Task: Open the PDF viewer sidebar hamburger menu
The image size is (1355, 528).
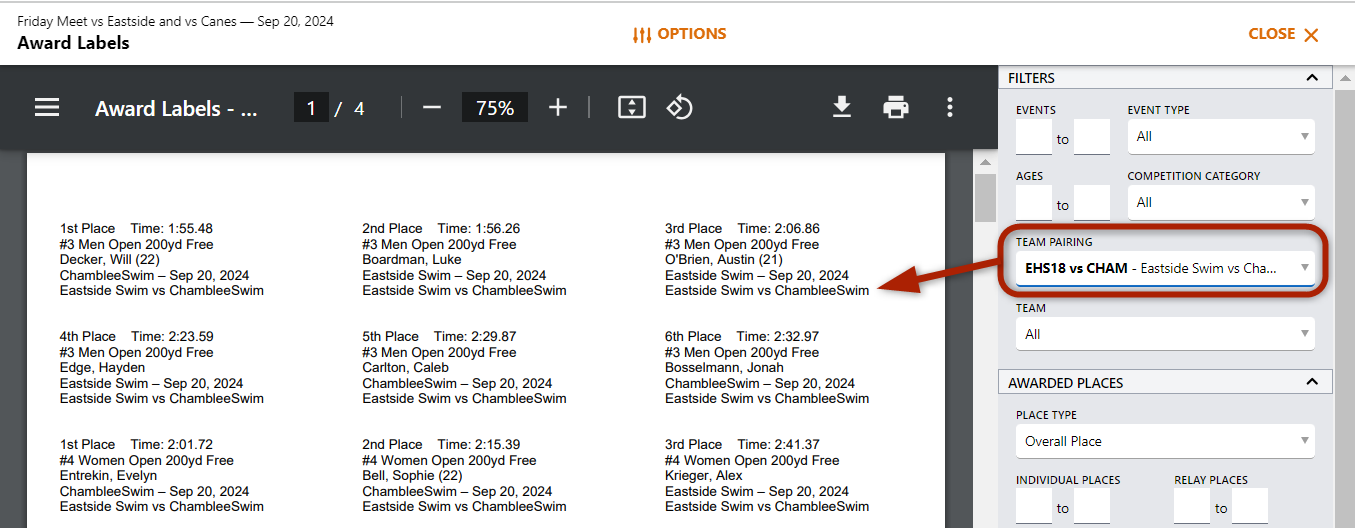Action: coord(47,108)
